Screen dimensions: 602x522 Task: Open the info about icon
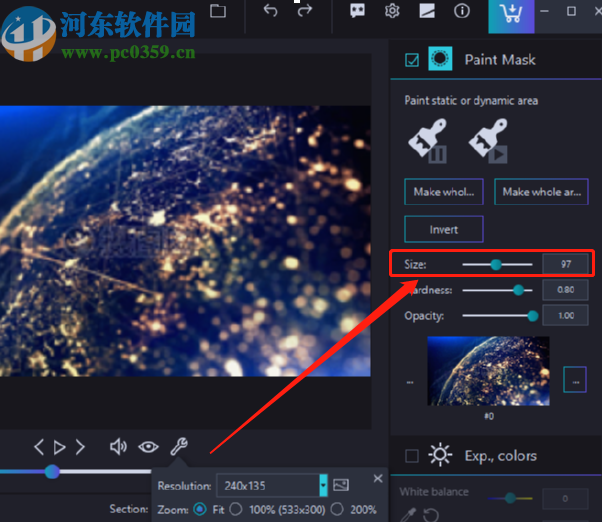pos(461,10)
